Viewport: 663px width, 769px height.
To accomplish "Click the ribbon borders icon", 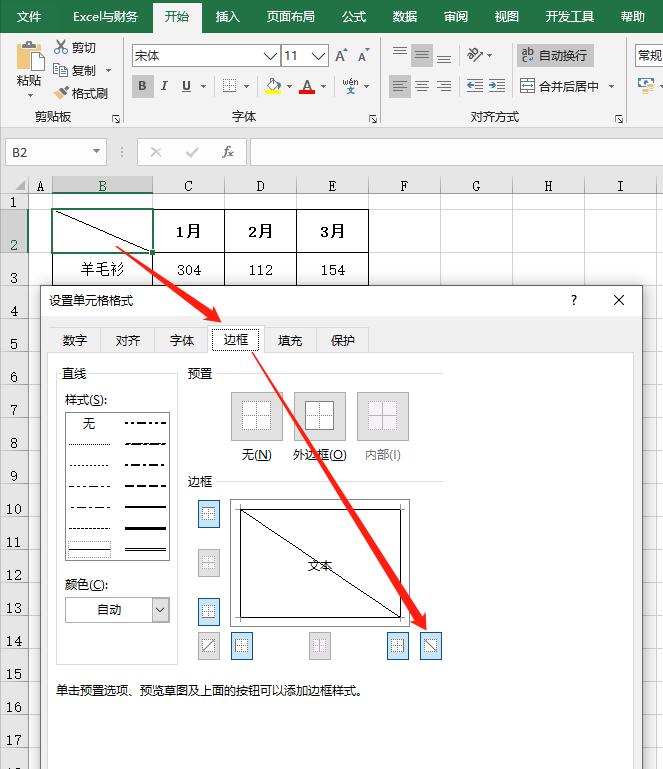I will point(230,86).
